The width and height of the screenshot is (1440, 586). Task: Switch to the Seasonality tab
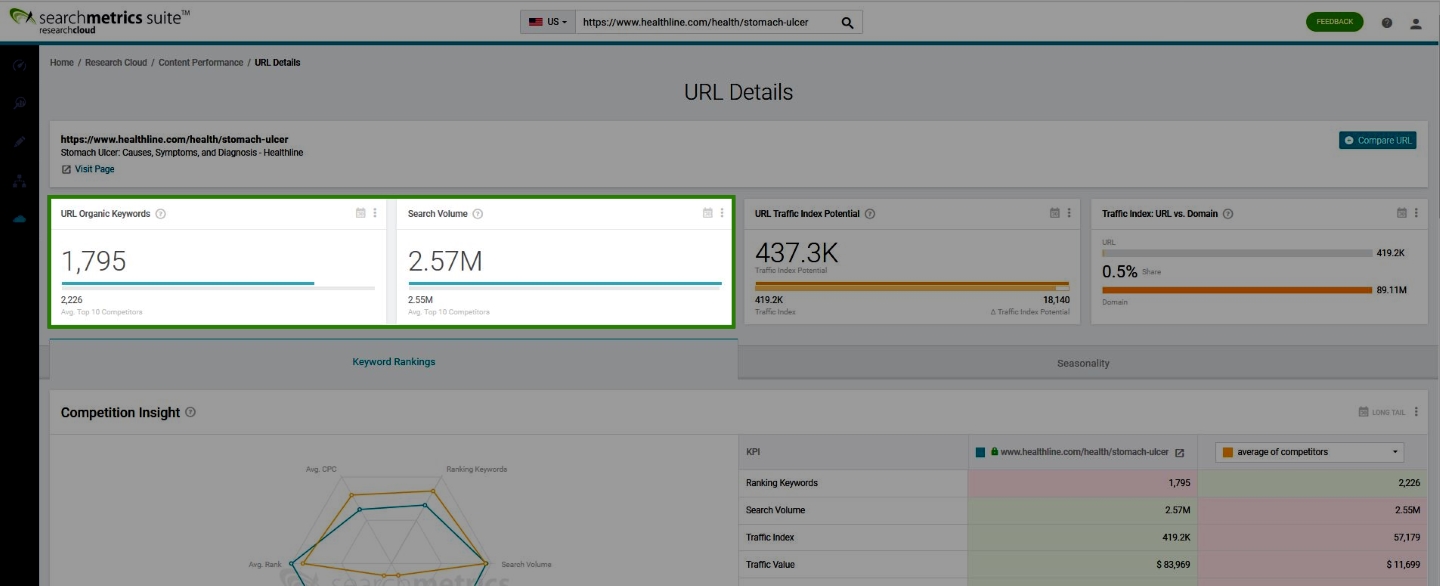tap(1083, 363)
